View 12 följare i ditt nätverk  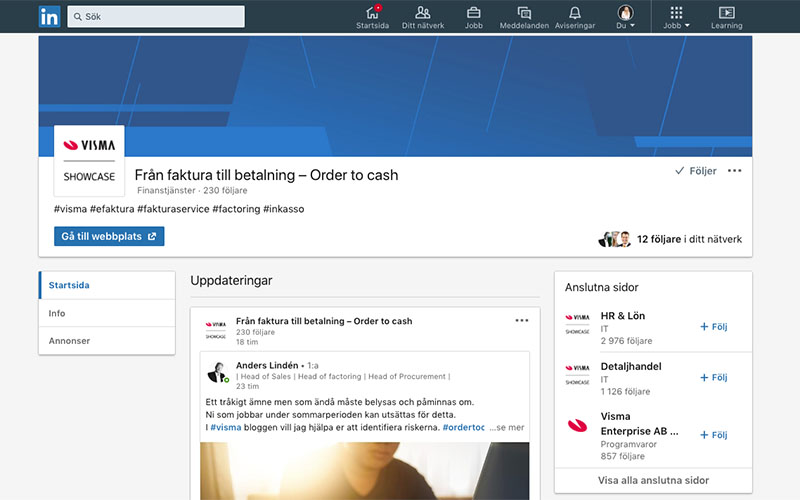click(x=689, y=239)
